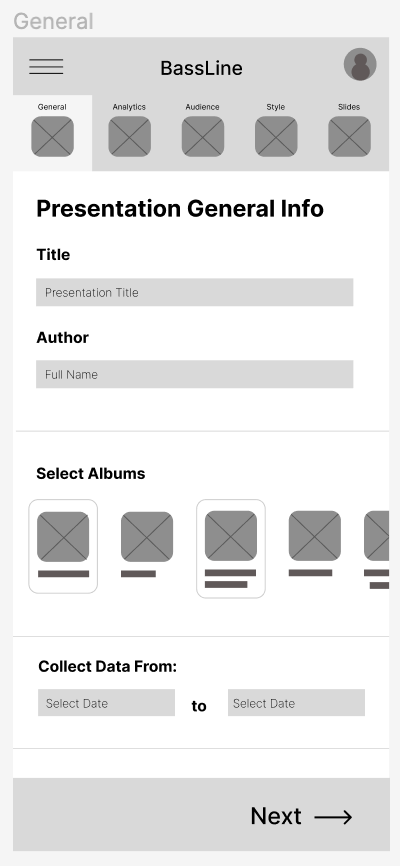The width and height of the screenshot is (400, 866).
Task: Open the hamburger menu icon
Action: (46, 67)
